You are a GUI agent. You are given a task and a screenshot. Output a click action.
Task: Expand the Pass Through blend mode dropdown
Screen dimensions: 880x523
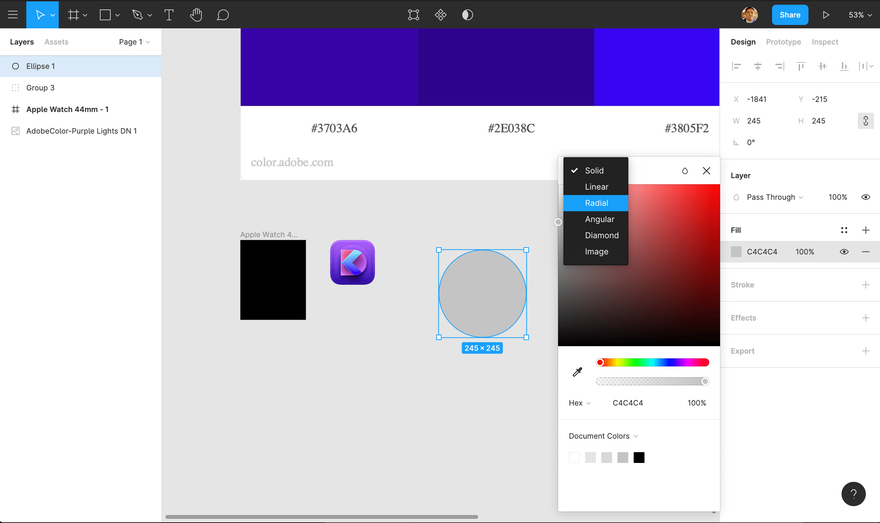[x=774, y=197]
